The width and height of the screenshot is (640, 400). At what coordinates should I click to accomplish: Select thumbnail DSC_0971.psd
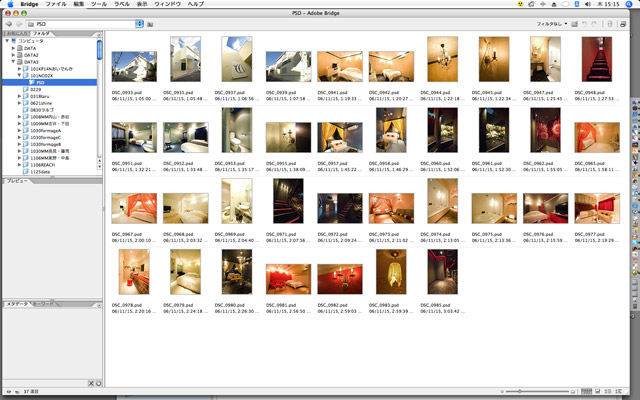click(288, 201)
